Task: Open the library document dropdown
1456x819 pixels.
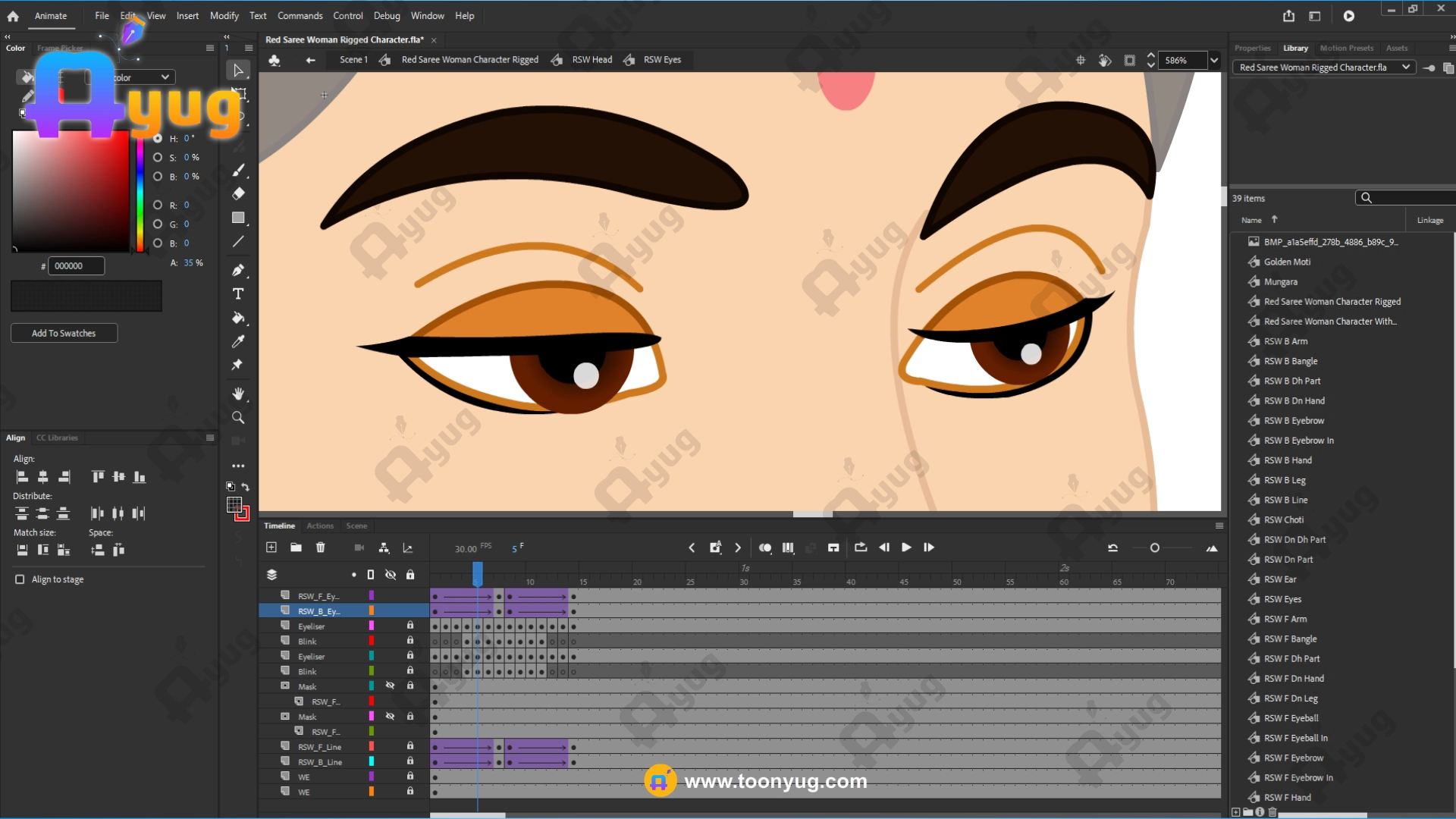Action: click(x=1405, y=67)
